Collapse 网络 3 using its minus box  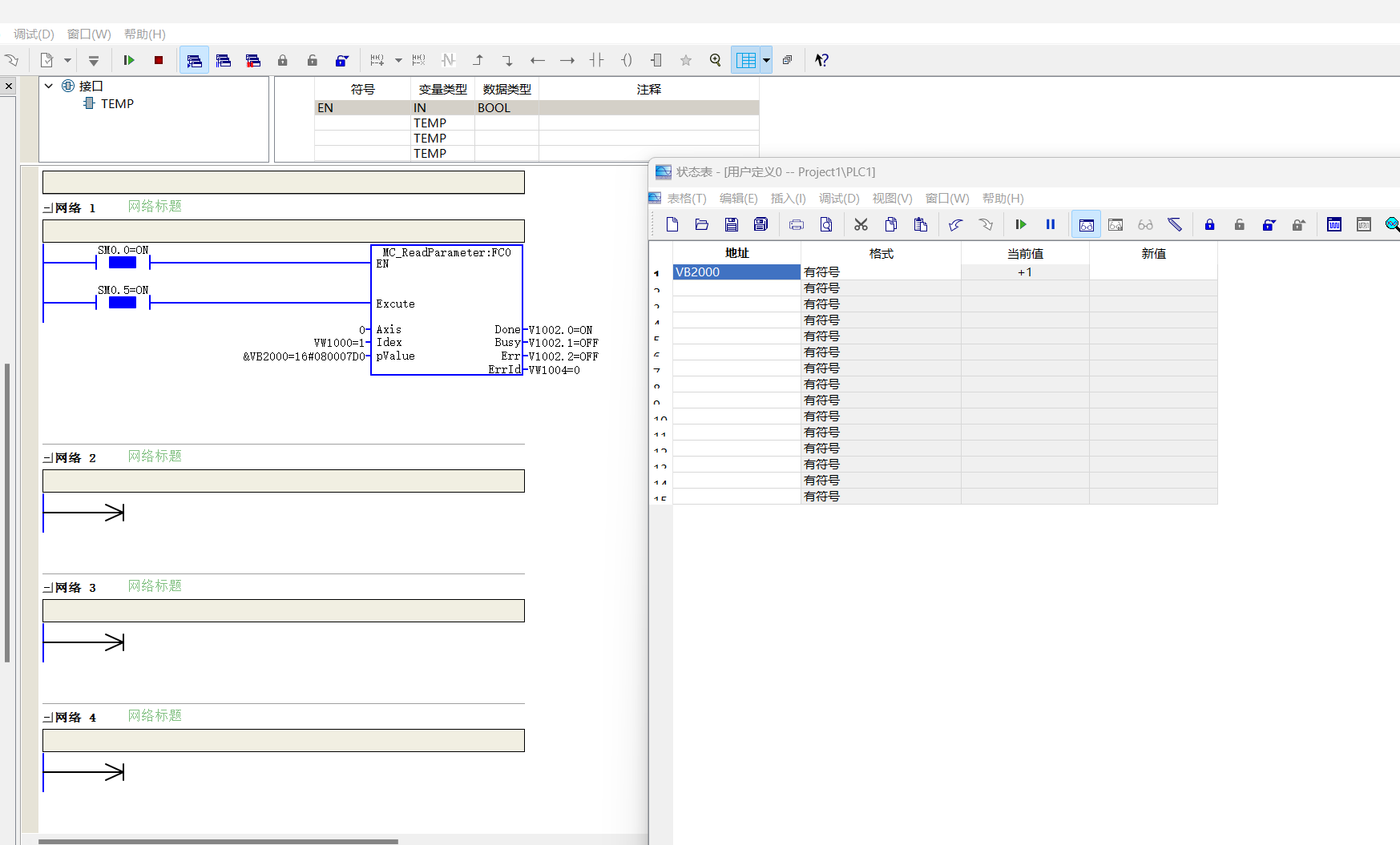coord(47,588)
